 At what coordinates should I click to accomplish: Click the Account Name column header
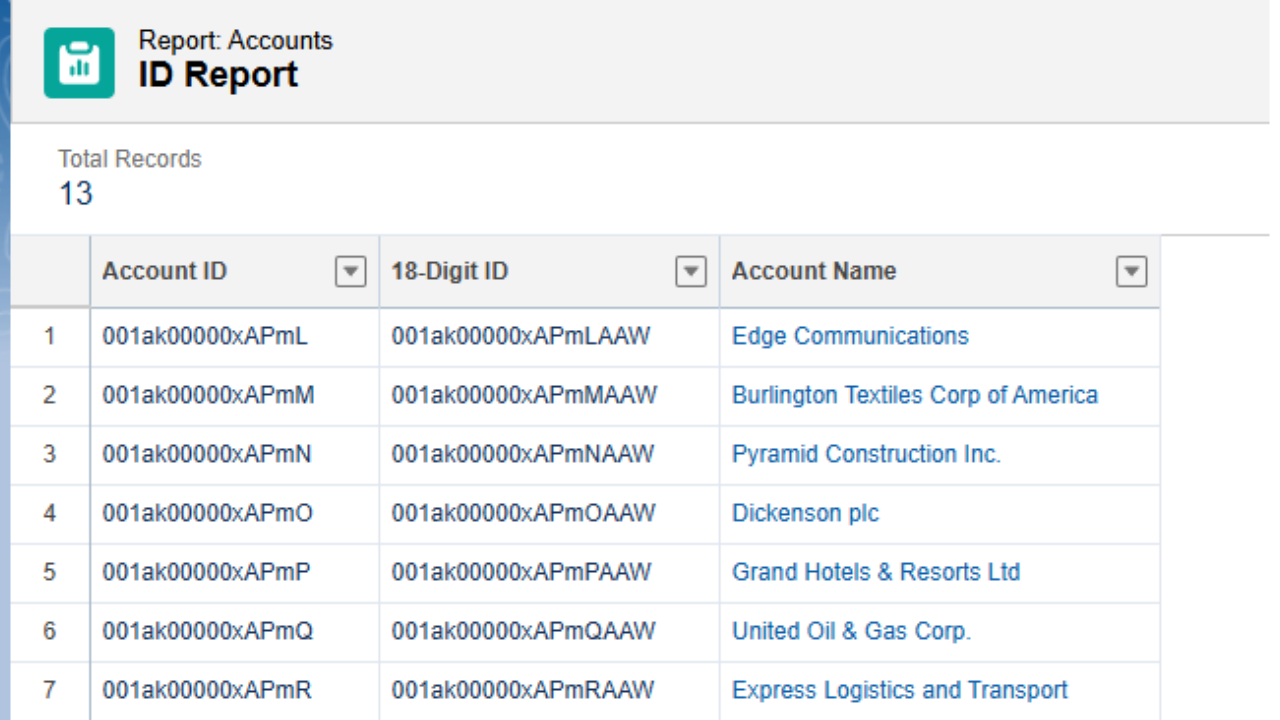tap(813, 271)
